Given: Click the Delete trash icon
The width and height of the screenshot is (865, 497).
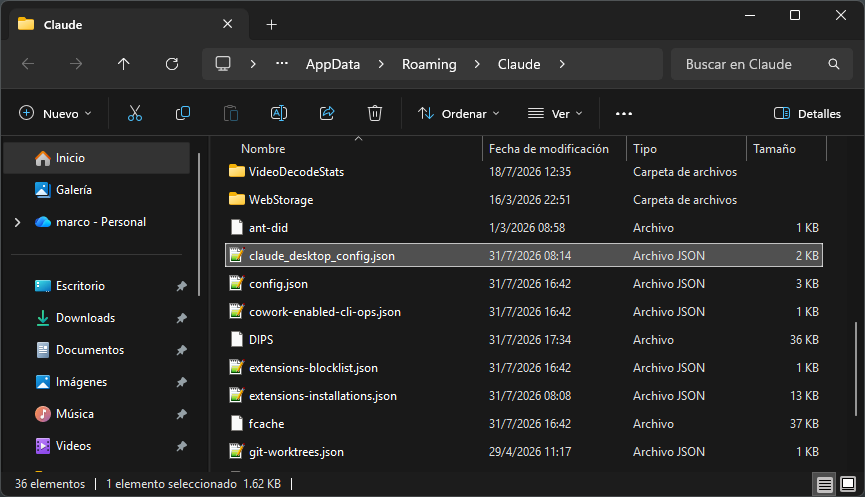Looking at the screenshot, I should click(x=375, y=114).
